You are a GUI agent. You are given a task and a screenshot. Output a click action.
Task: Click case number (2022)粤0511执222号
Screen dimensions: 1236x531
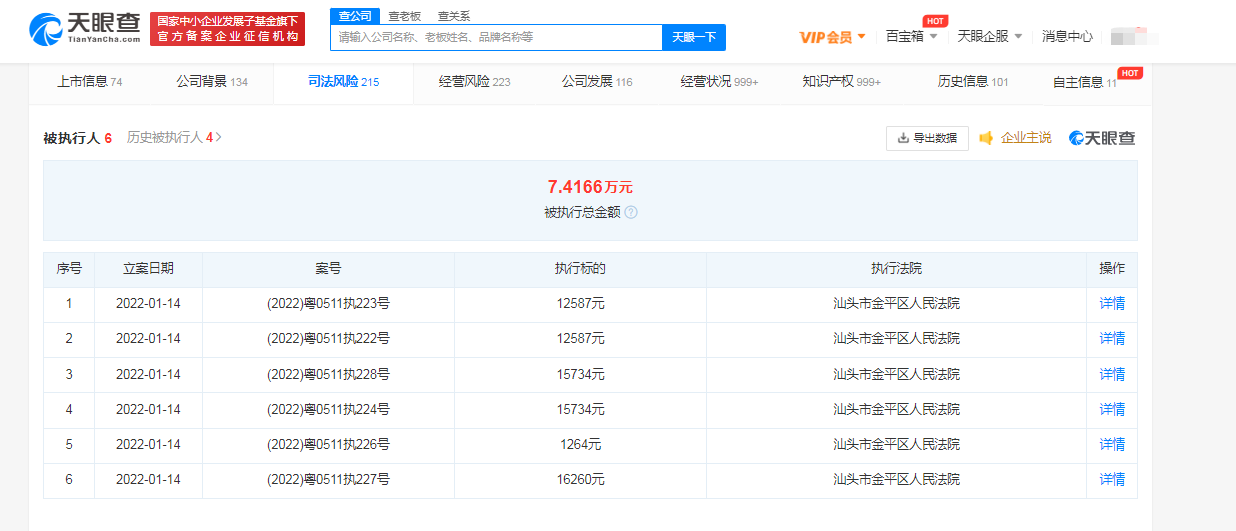click(x=328, y=339)
